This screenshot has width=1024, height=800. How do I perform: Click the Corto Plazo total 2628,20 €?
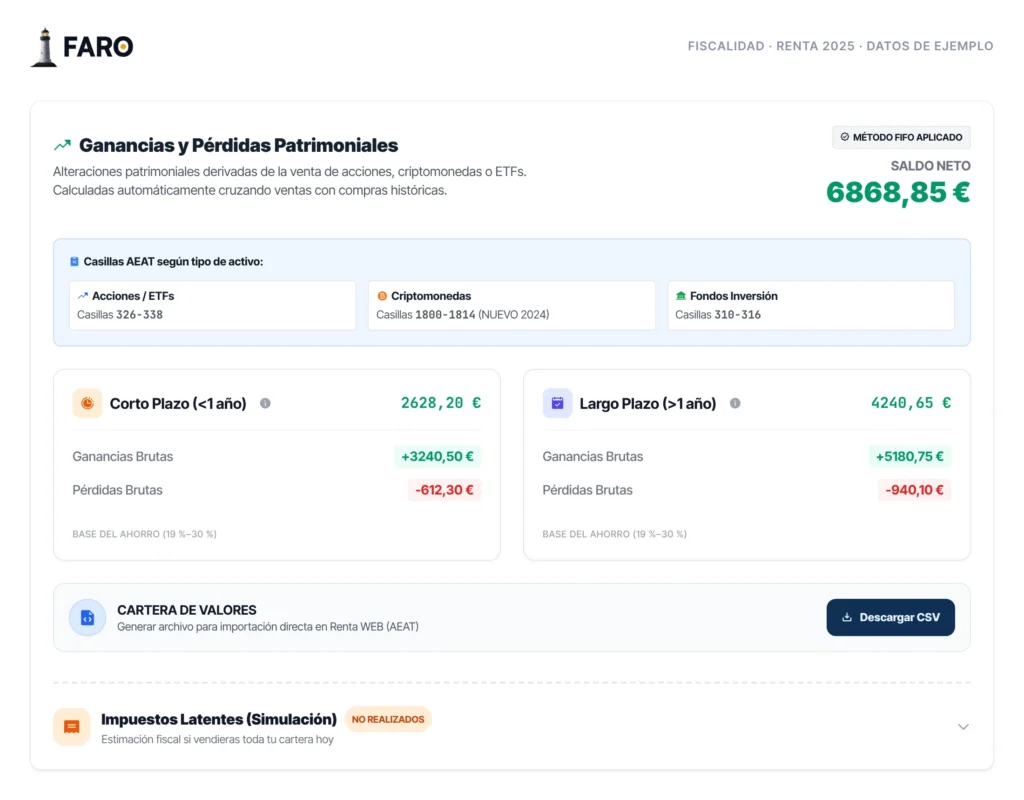pos(441,403)
